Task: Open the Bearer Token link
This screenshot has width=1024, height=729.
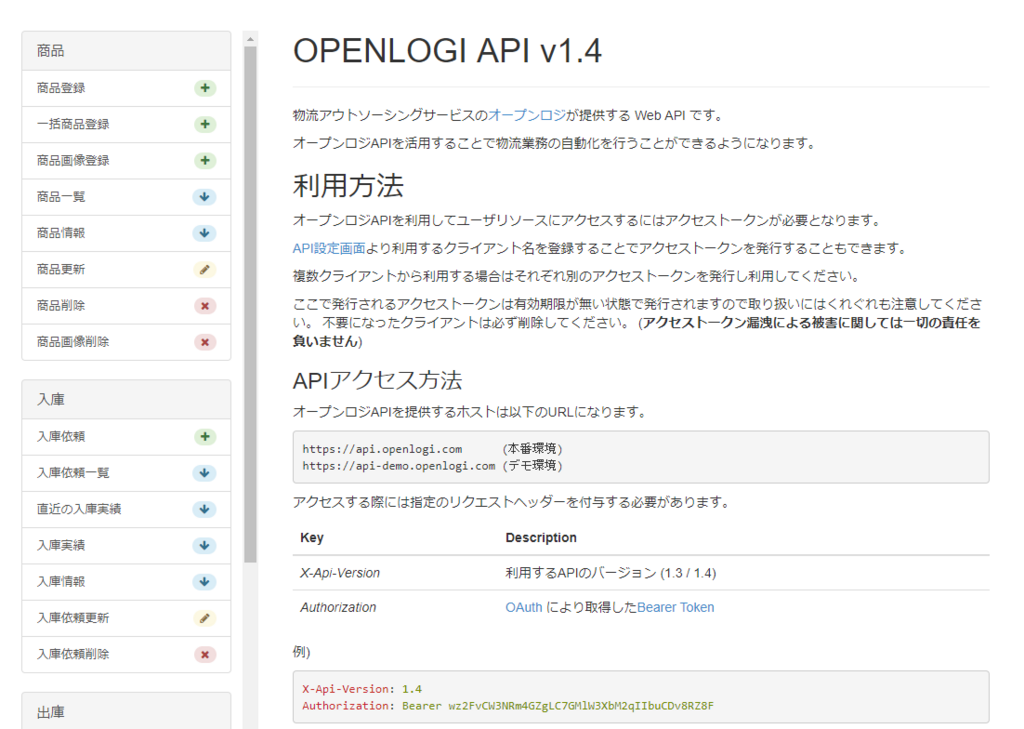Action: (x=675, y=608)
